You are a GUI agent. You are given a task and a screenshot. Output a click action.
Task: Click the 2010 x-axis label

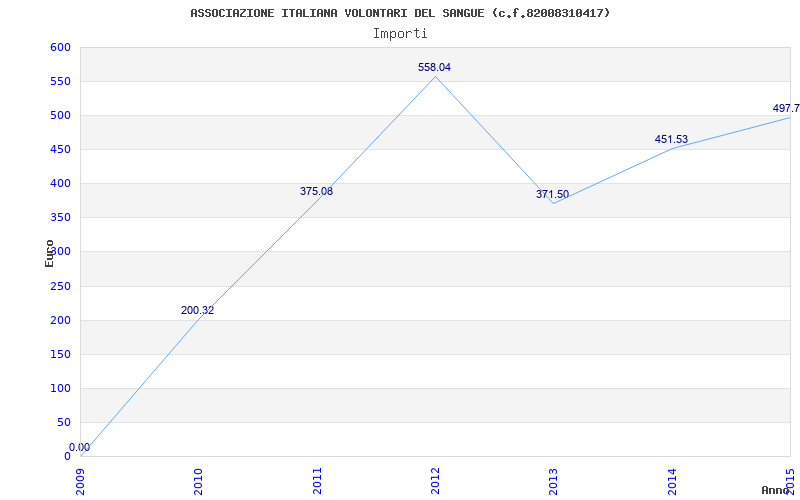198,481
